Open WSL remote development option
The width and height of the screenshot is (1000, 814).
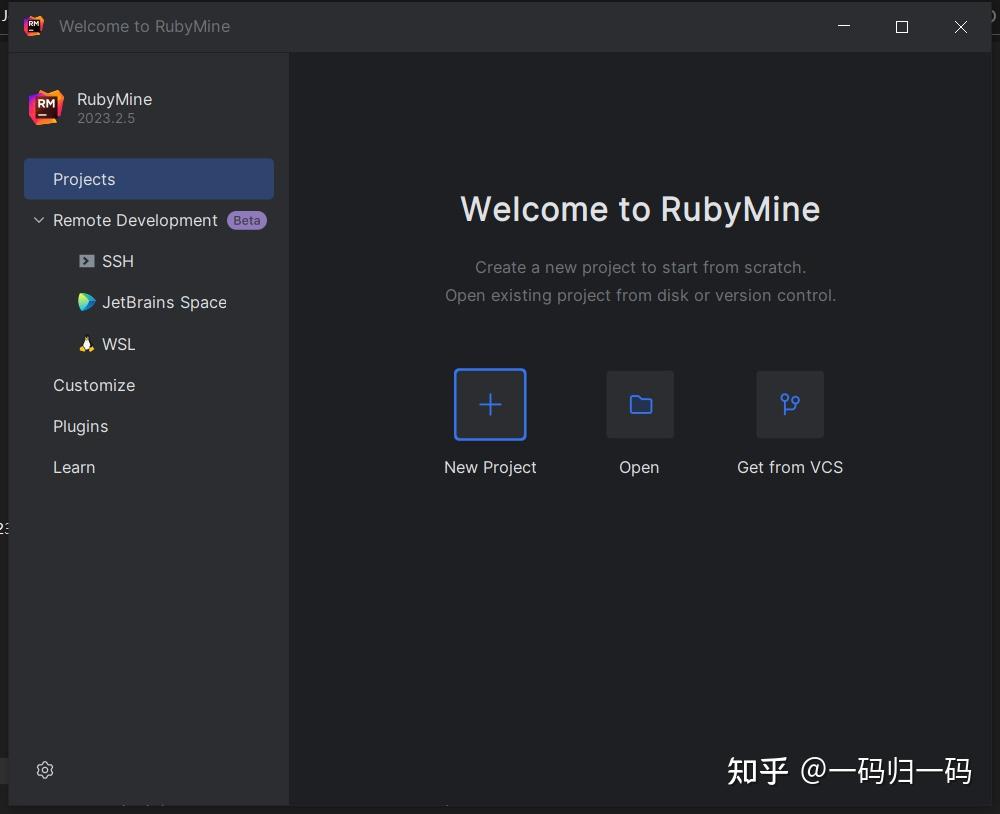point(117,343)
